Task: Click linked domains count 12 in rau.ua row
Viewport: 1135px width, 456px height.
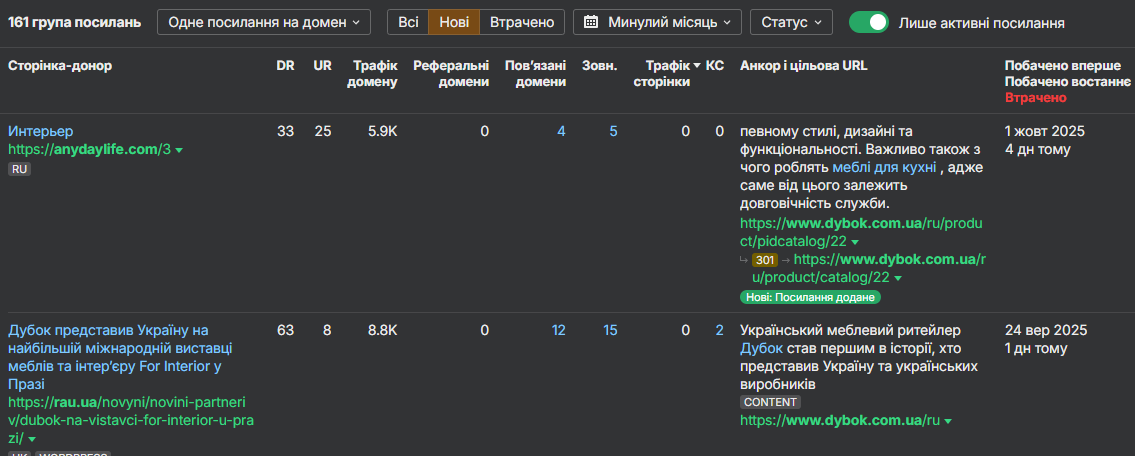Action: [558, 330]
